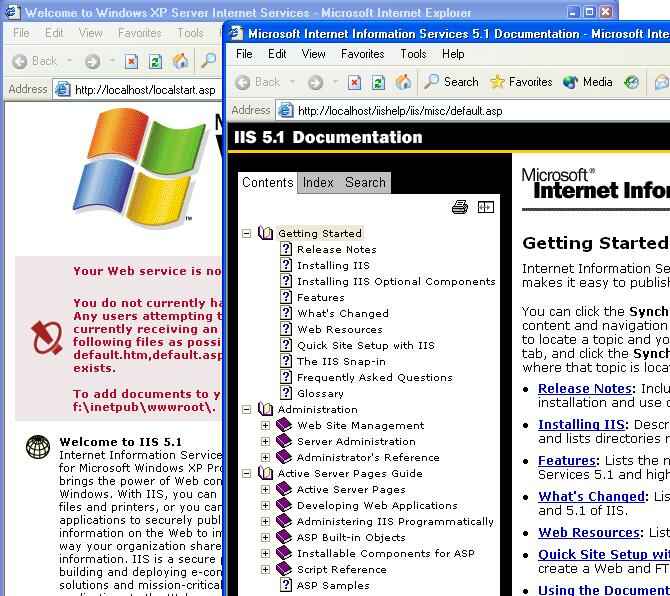670x596 pixels.
Task: Switch to the Search tab
Action: click(365, 182)
